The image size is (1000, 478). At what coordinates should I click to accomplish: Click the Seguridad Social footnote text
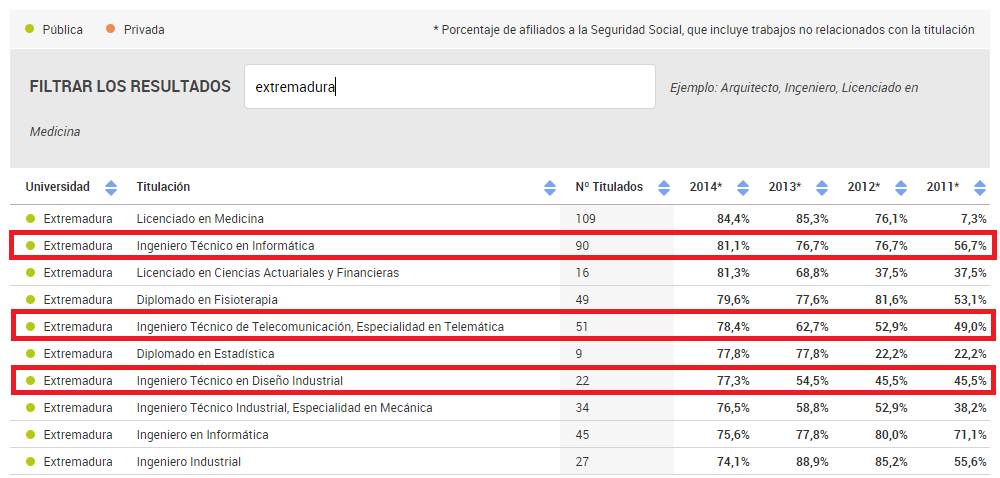coord(703,29)
